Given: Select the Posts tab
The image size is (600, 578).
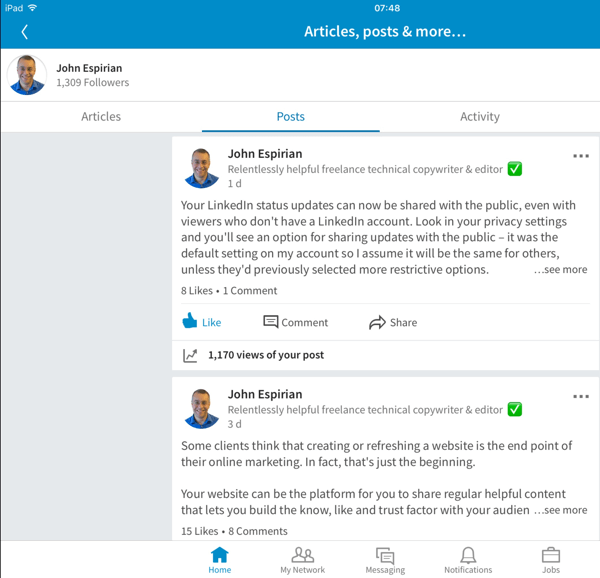Looking at the screenshot, I should tap(290, 116).
